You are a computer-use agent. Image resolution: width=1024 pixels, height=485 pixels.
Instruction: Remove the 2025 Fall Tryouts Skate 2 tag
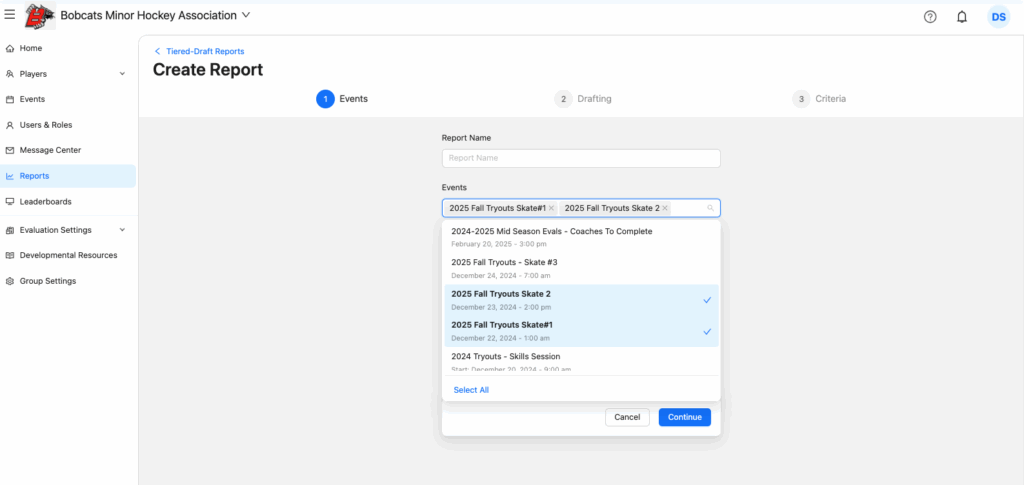[x=665, y=208]
